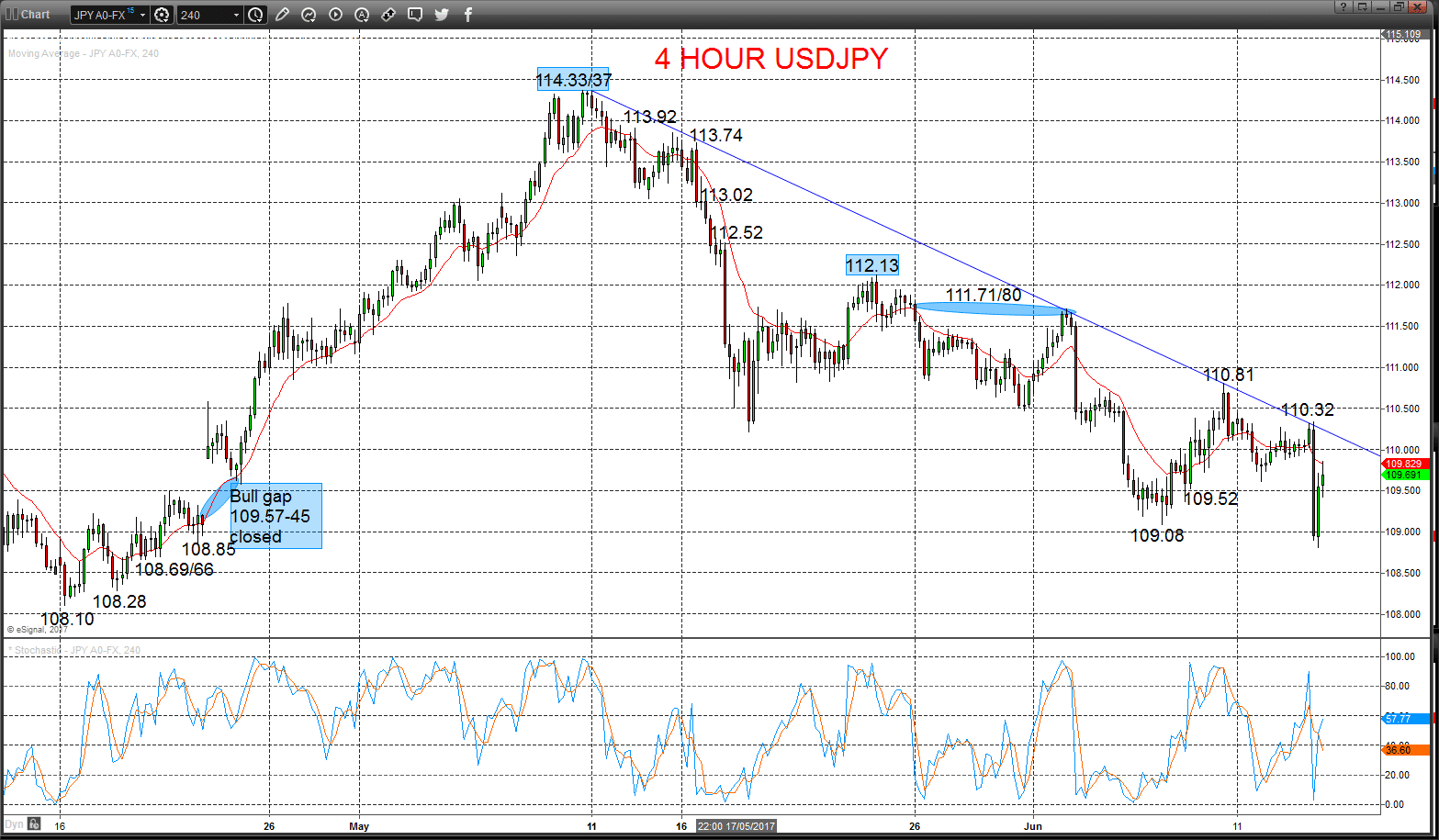1439x840 pixels.
Task: Click the 115.109 cursor price tag
Action: click(x=1403, y=35)
